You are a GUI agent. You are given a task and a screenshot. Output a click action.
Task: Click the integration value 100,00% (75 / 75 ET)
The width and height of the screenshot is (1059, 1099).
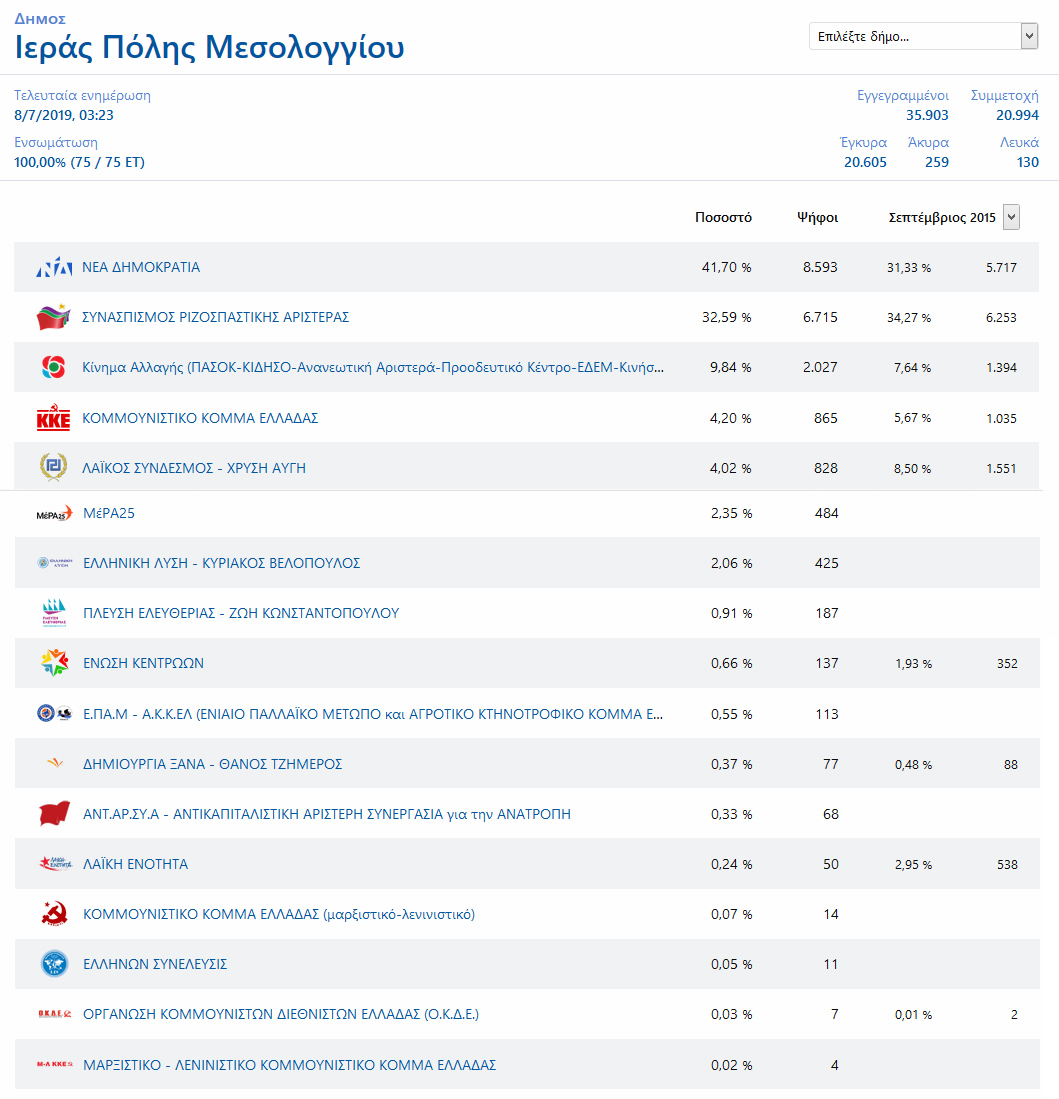click(x=79, y=162)
